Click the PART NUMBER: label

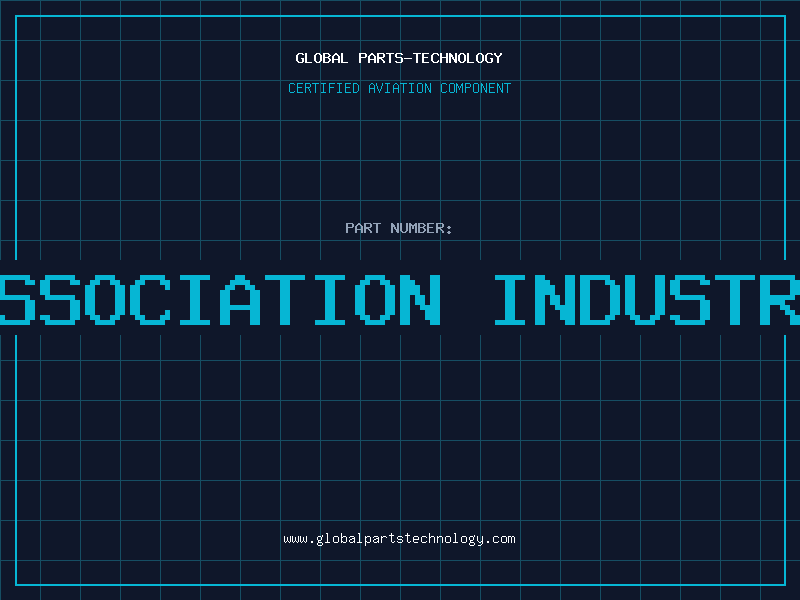point(399,228)
